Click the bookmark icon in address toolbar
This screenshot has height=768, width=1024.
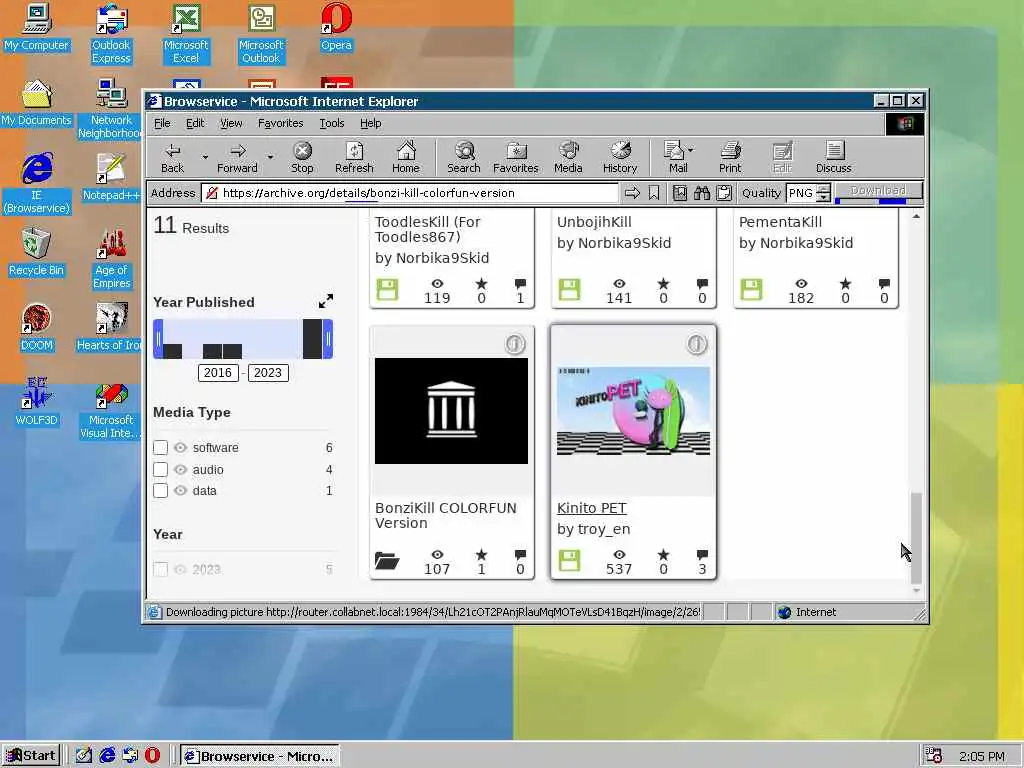click(654, 193)
